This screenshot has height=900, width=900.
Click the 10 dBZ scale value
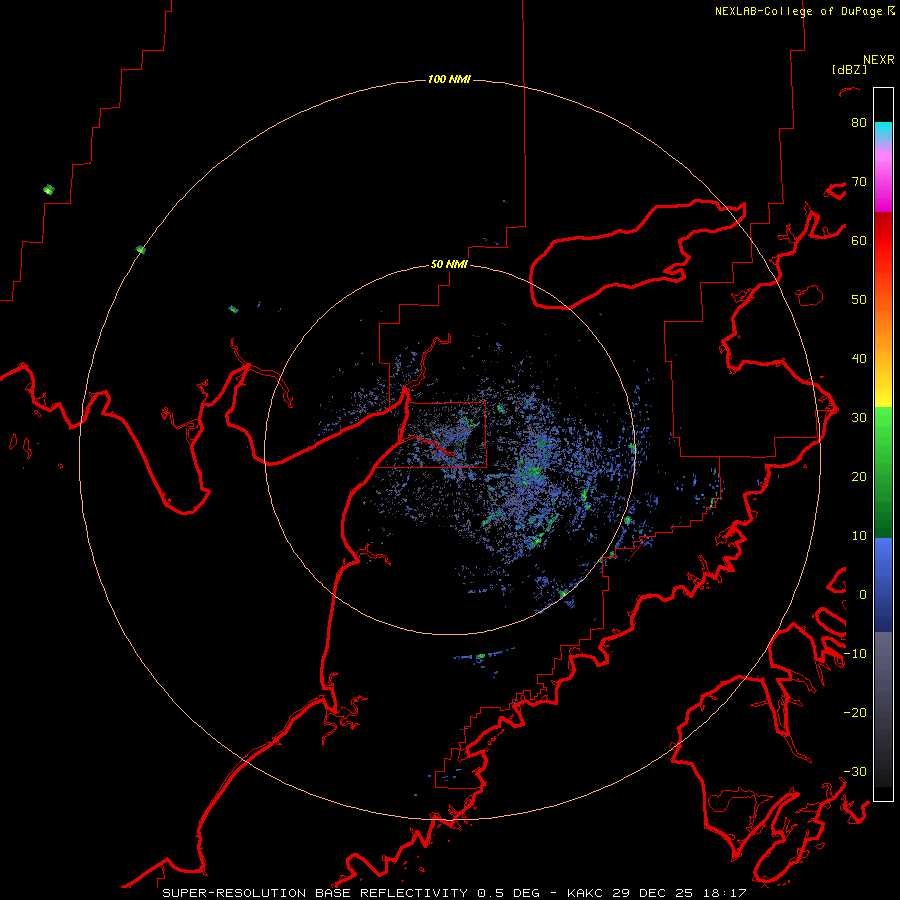pyautogui.click(x=859, y=536)
